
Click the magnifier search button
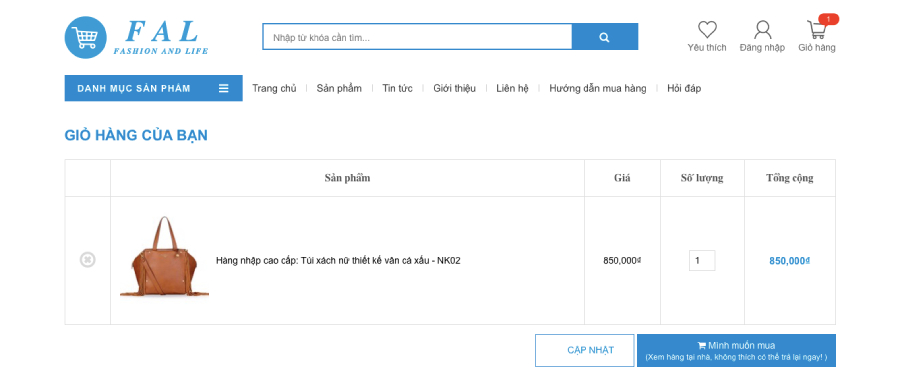604,37
